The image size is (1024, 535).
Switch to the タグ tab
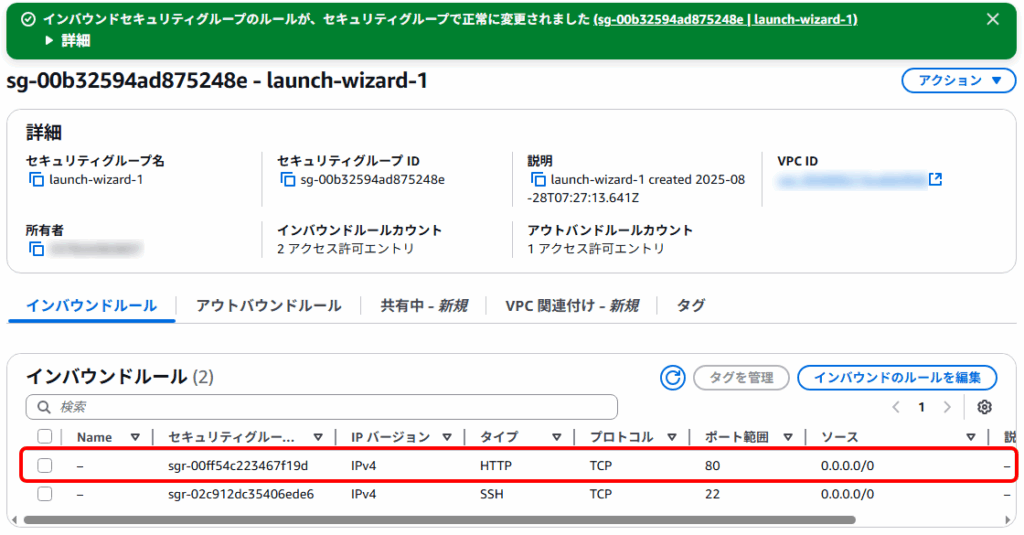coord(690,305)
